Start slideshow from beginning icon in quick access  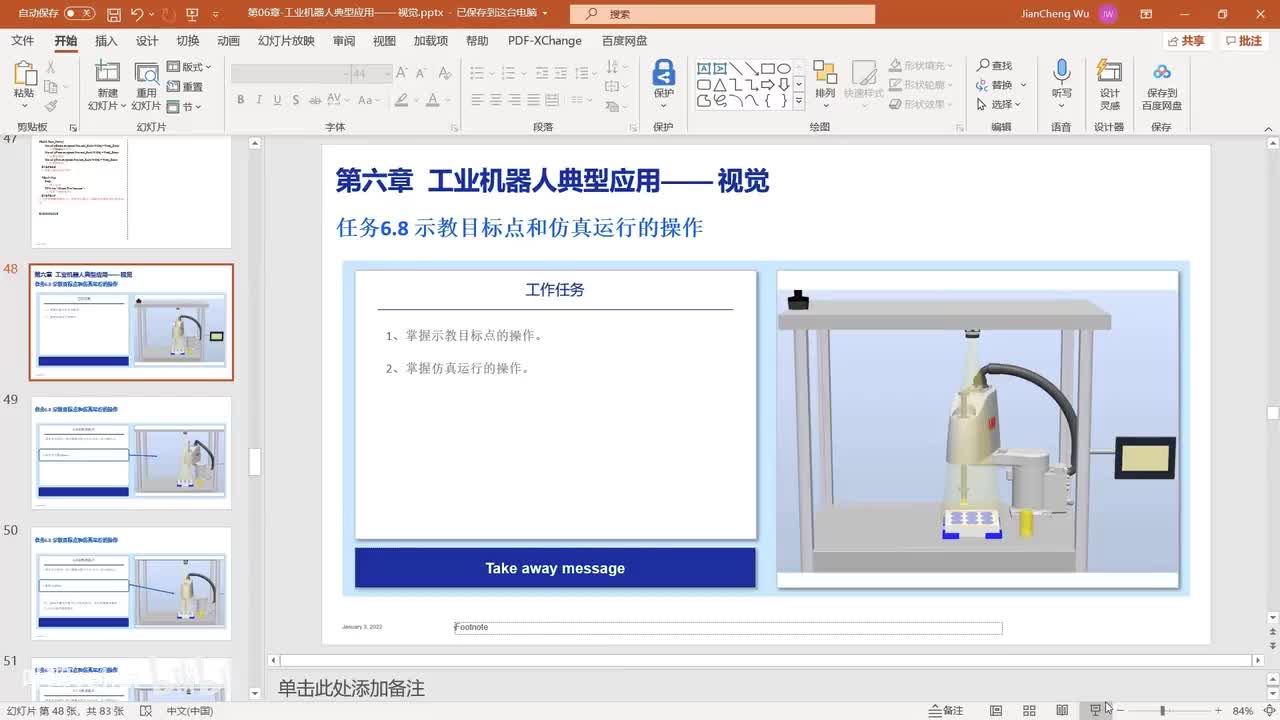pos(194,14)
